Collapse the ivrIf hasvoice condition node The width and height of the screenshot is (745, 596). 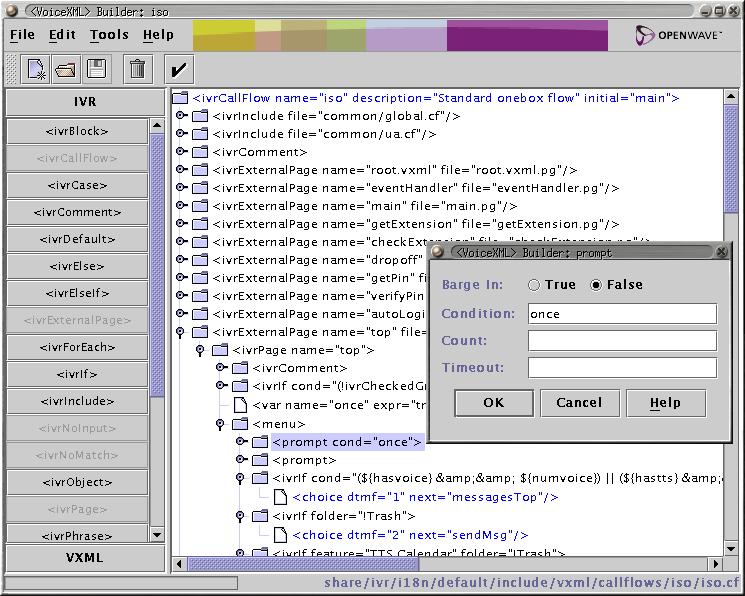240,478
